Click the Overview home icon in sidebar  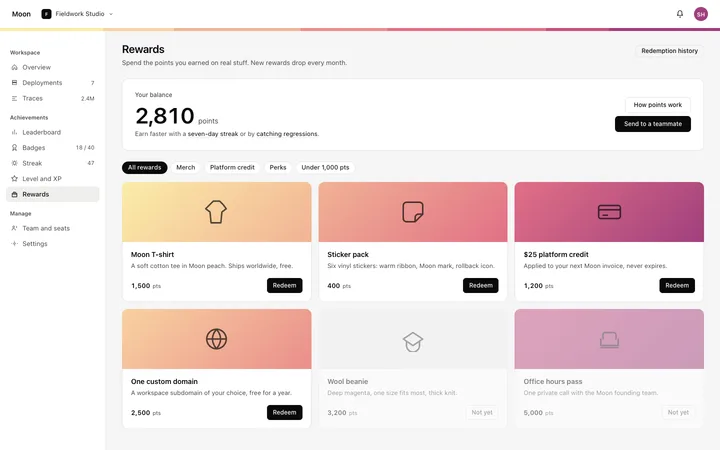point(14,67)
